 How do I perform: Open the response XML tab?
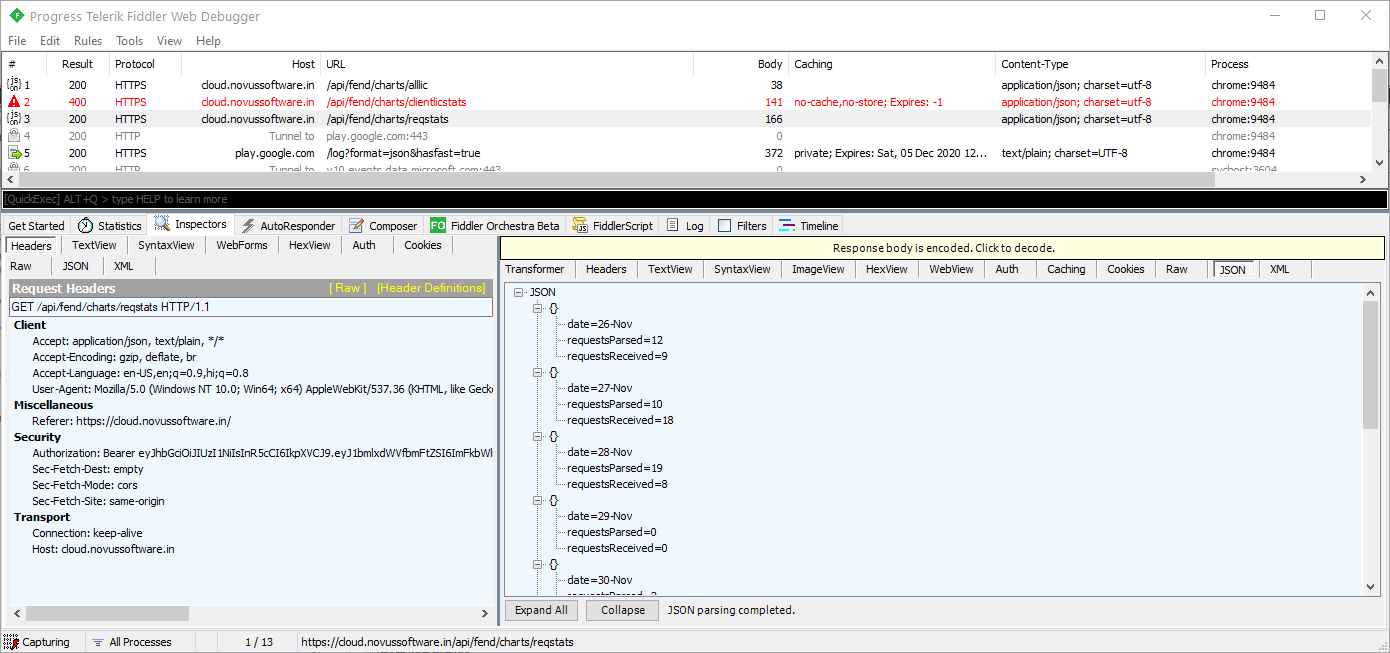click(x=1280, y=269)
